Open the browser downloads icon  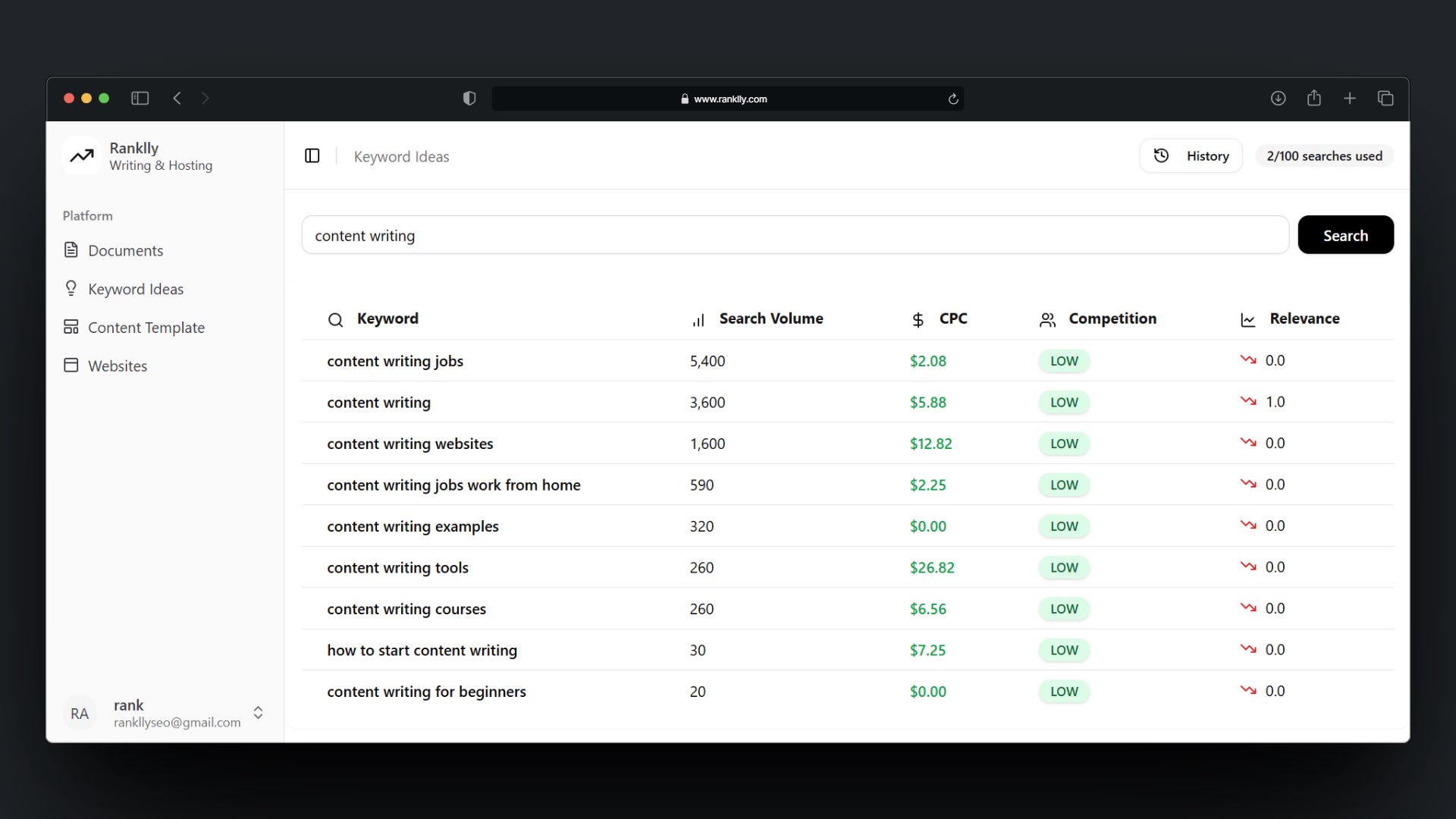pos(1278,99)
